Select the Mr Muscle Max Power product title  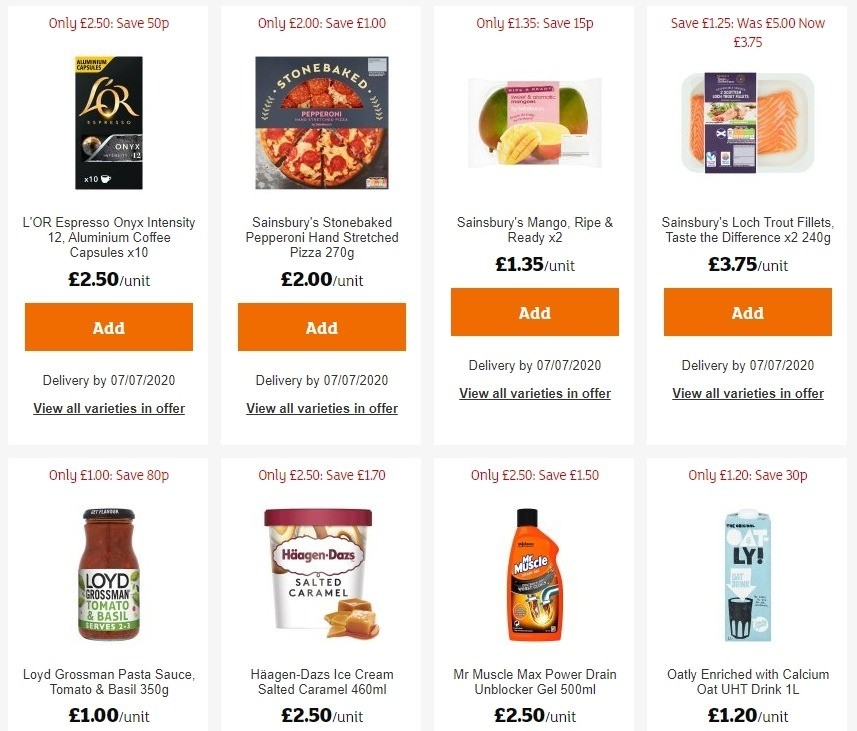point(534,682)
